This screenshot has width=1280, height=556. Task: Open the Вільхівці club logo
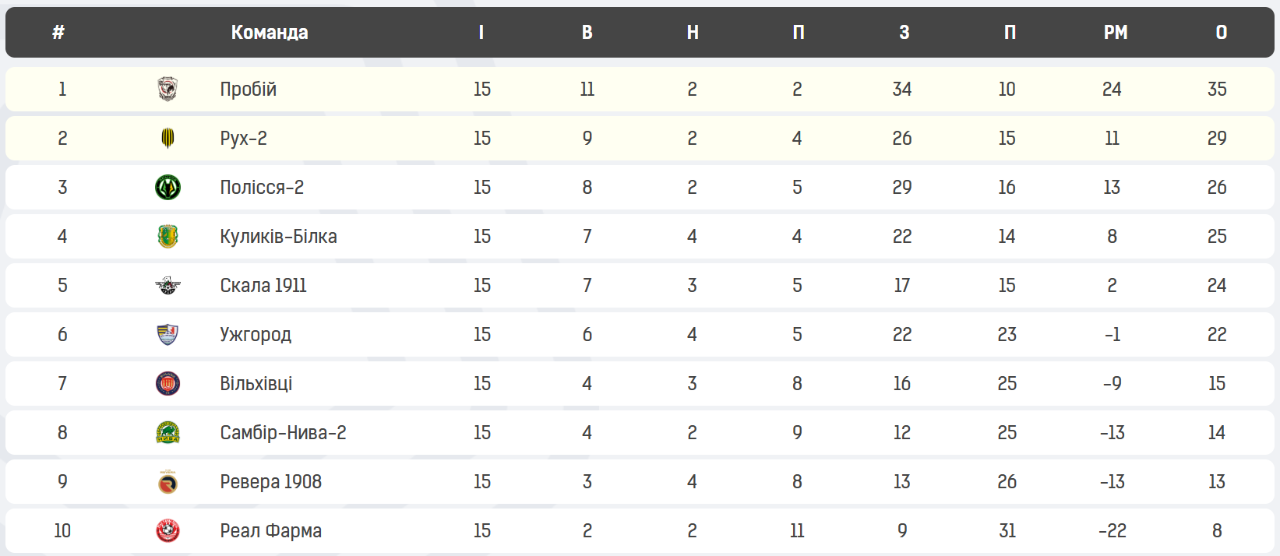[x=168, y=383]
